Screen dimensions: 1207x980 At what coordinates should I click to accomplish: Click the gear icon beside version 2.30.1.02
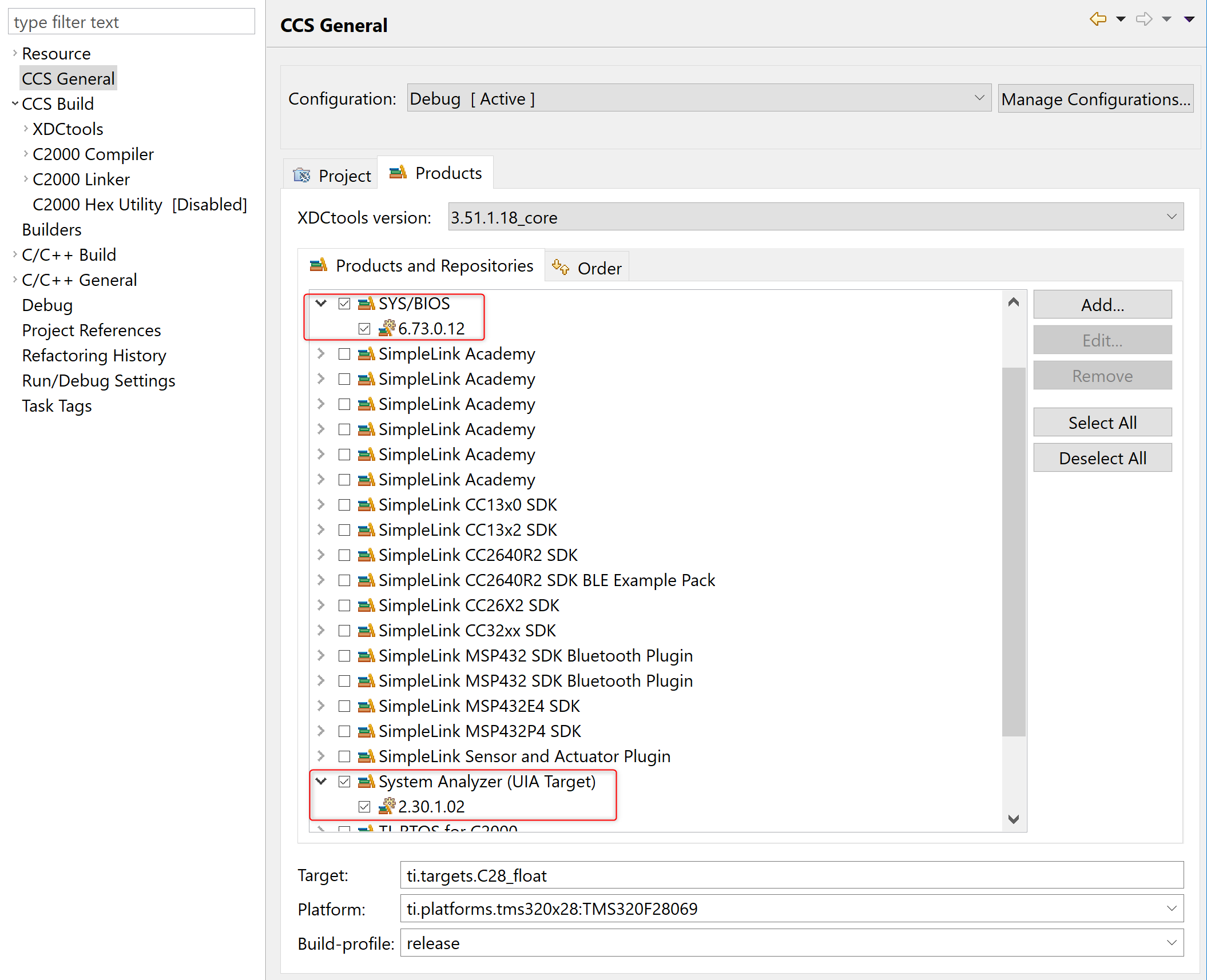(x=388, y=806)
